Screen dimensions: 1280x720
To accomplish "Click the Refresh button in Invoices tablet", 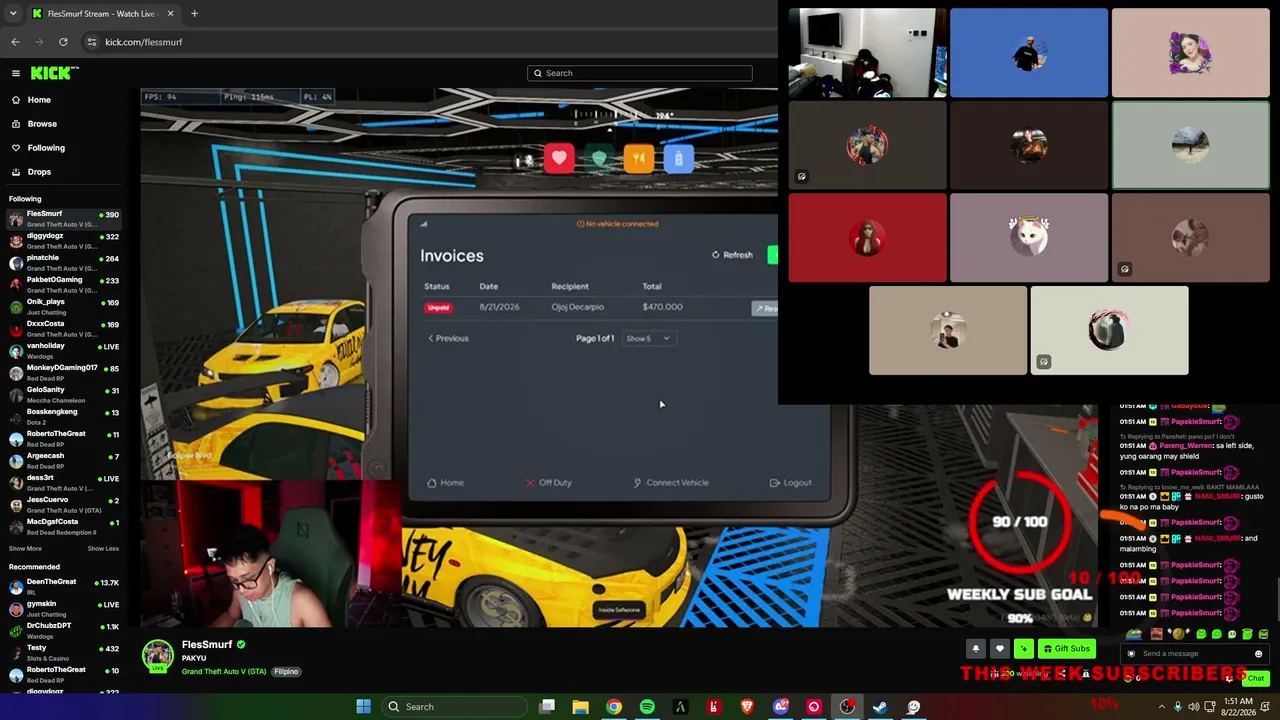I will (x=732, y=255).
